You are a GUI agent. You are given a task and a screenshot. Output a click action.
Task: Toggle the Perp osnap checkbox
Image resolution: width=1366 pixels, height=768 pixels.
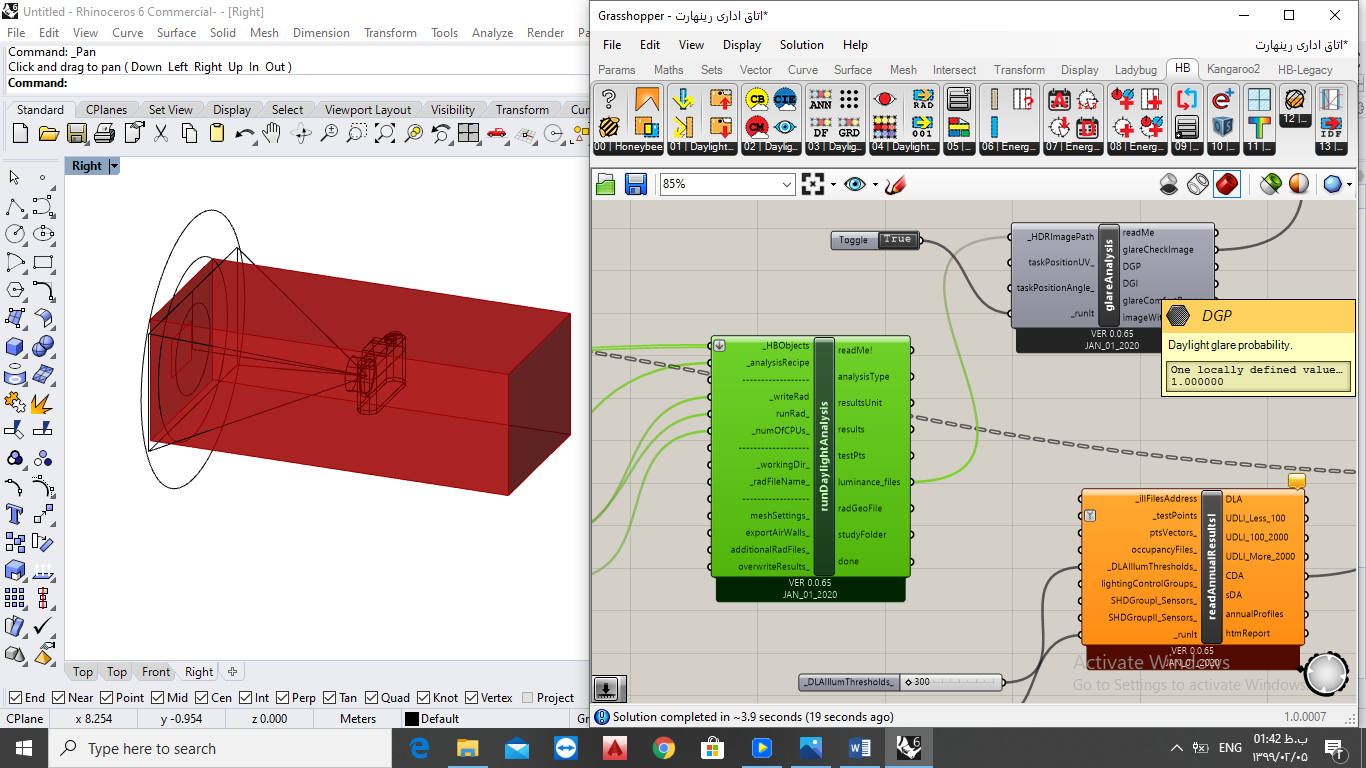click(280, 698)
